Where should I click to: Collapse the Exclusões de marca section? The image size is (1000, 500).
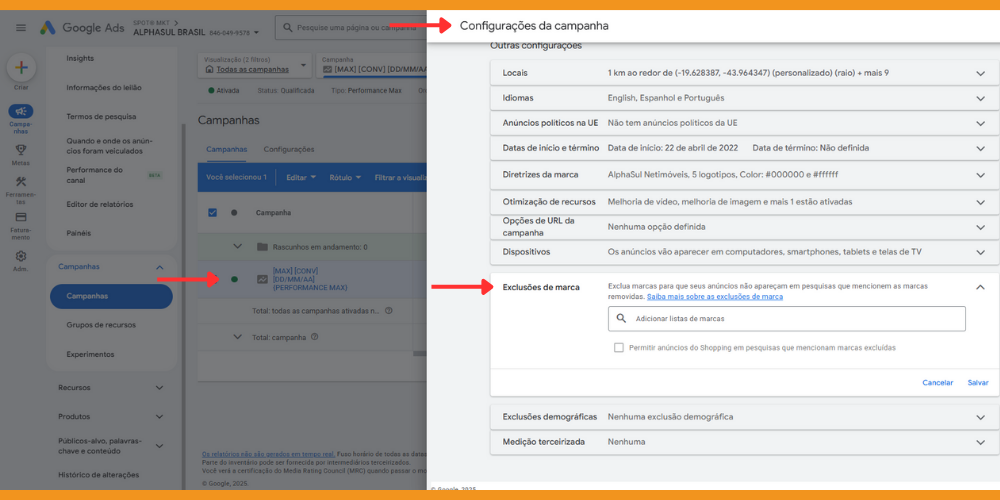tap(980, 287)
